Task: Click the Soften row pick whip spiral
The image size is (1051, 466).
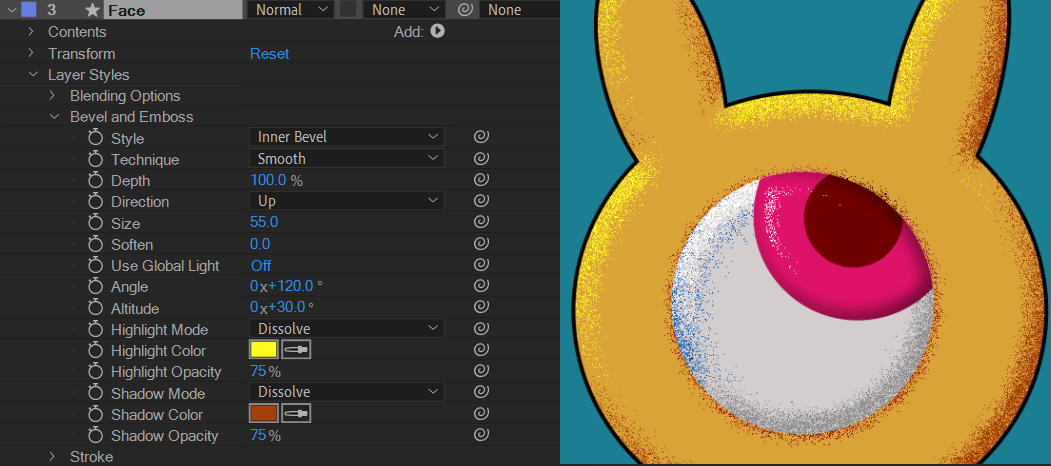Action: point(481,243)
